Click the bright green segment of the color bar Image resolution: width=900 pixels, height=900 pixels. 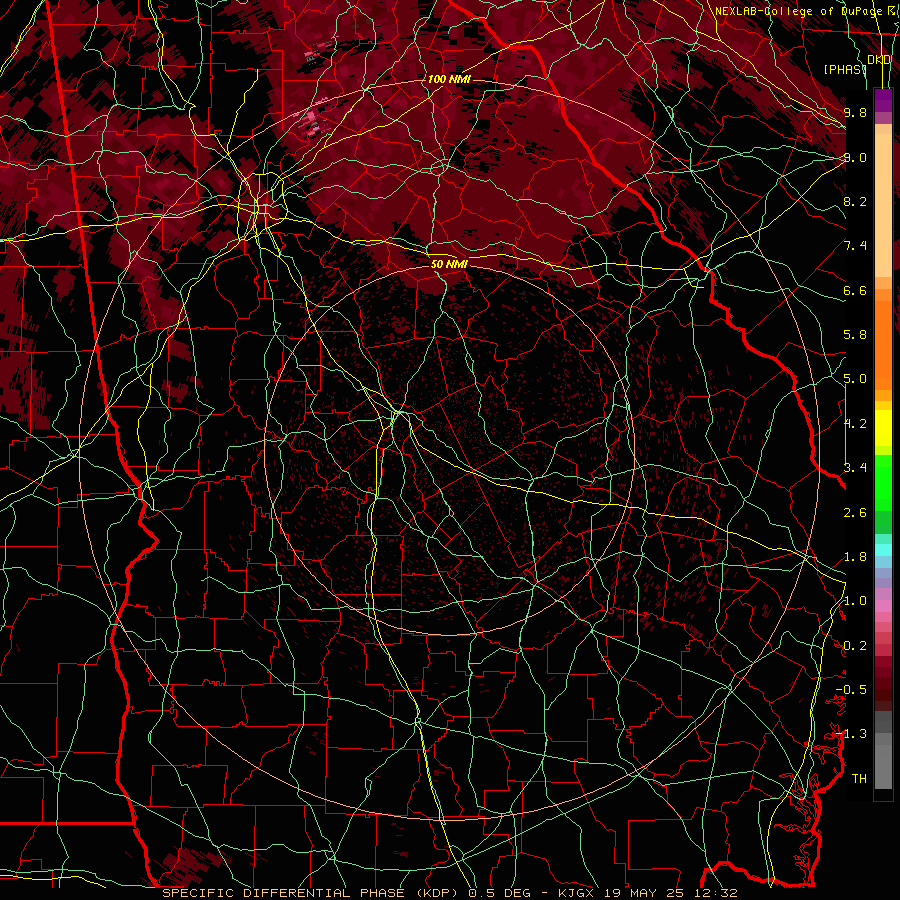[x=883, y=483]
